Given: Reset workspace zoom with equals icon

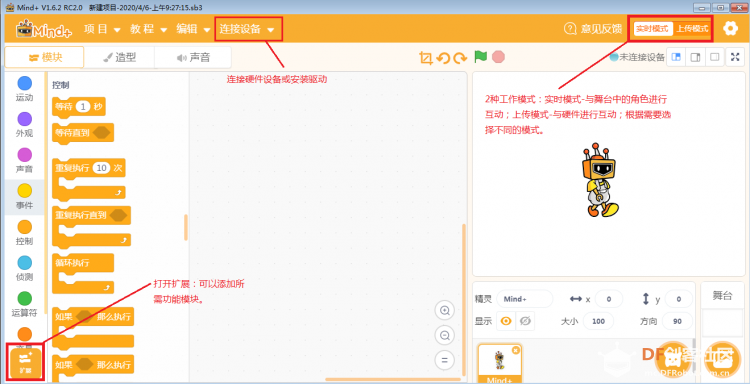Looking at the screenshot, I should click(x=444, y=360).
